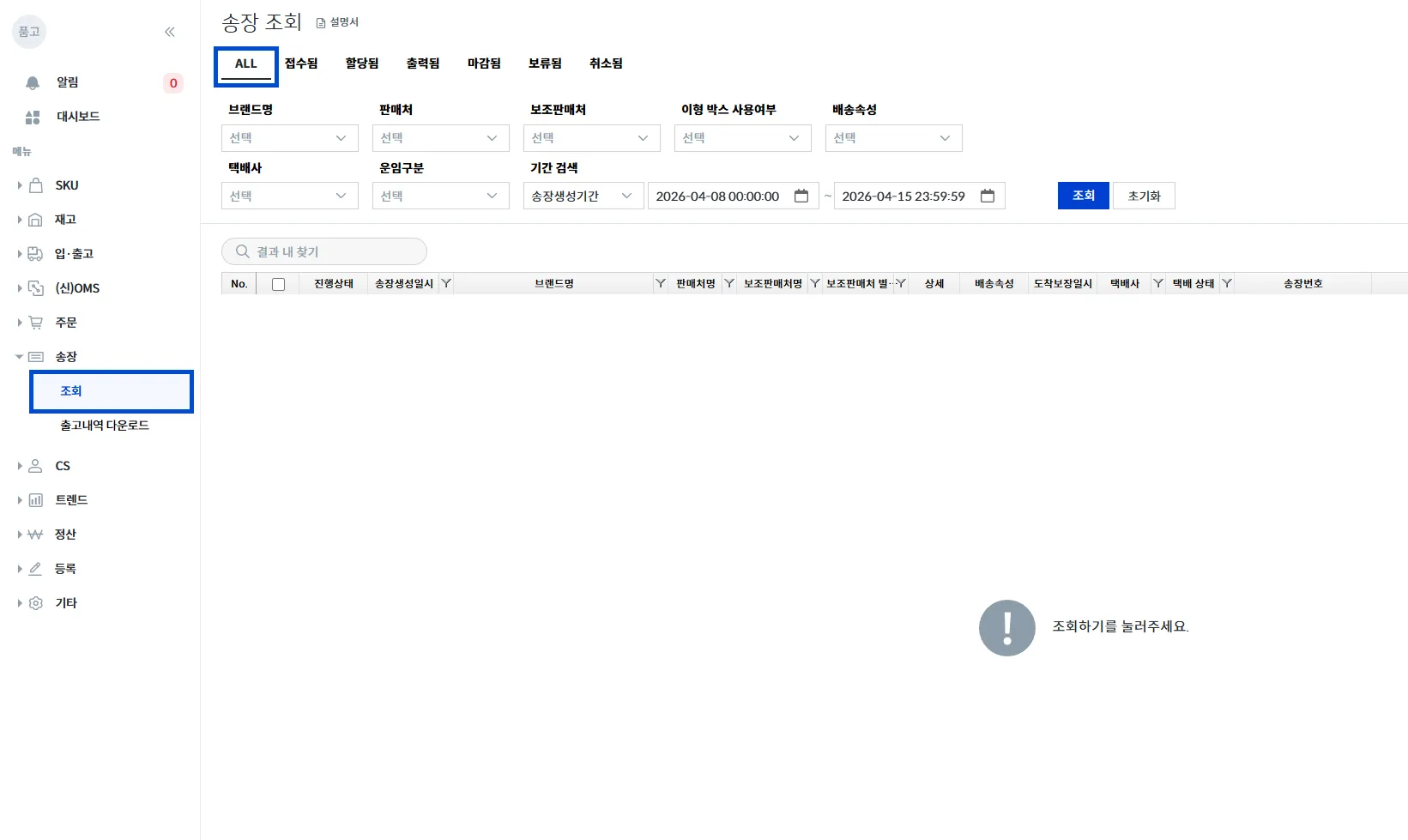Click the 주문 cart icon
Screen dimensions: 1408x840
point(35,323)
